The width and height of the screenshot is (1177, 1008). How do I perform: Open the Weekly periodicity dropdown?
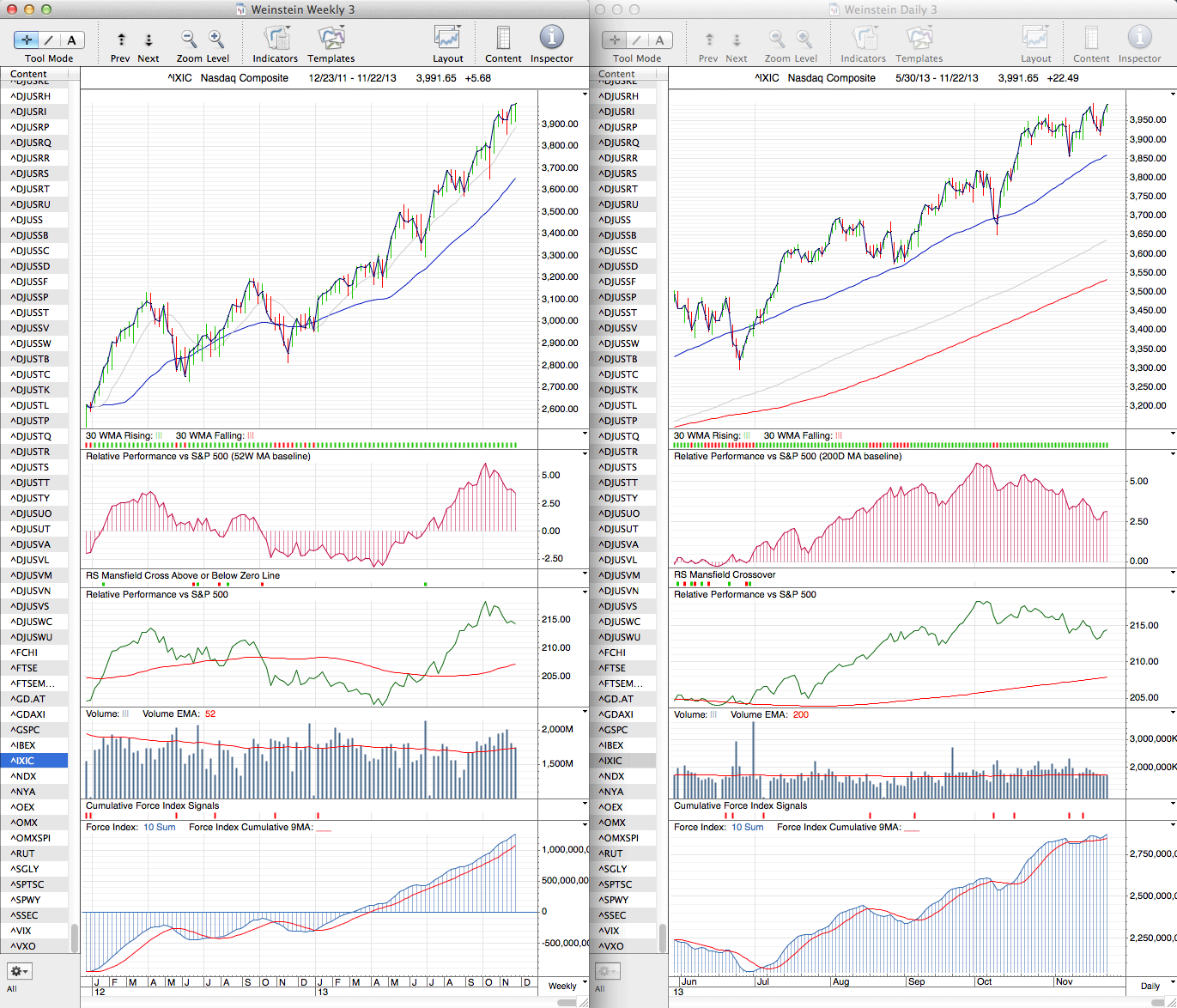[x=567, y=985]
